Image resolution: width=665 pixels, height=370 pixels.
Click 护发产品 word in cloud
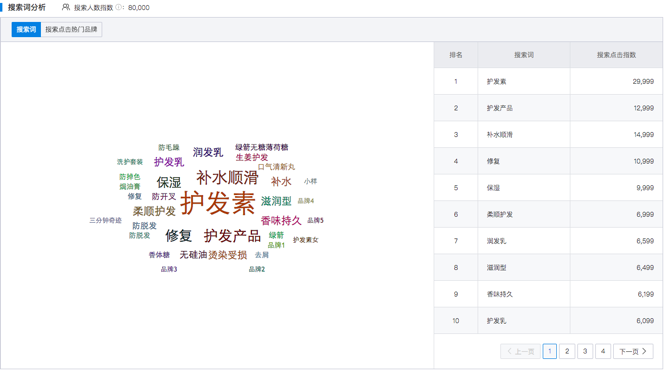coord(232,235)
